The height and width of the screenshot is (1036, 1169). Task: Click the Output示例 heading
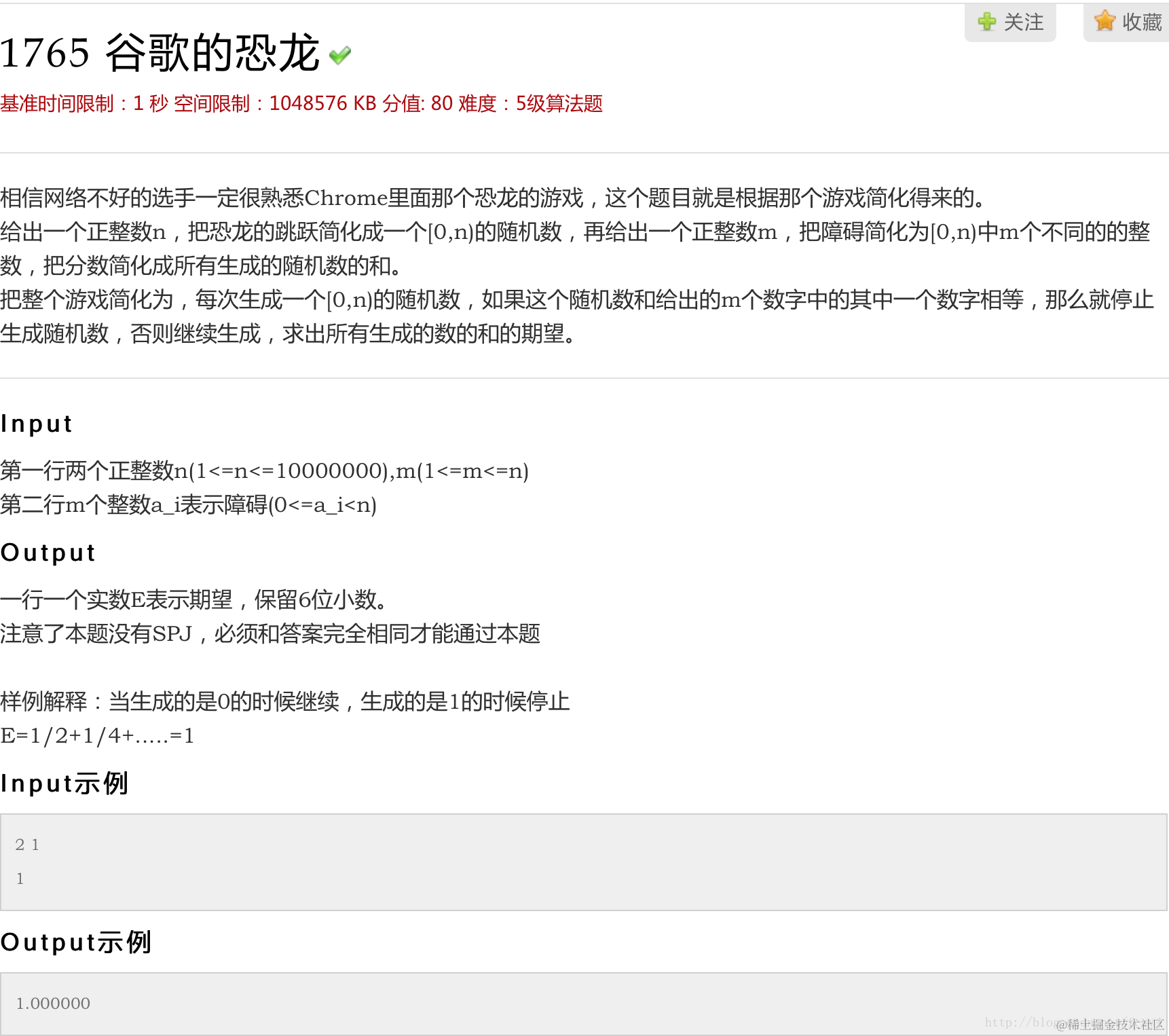75,942
